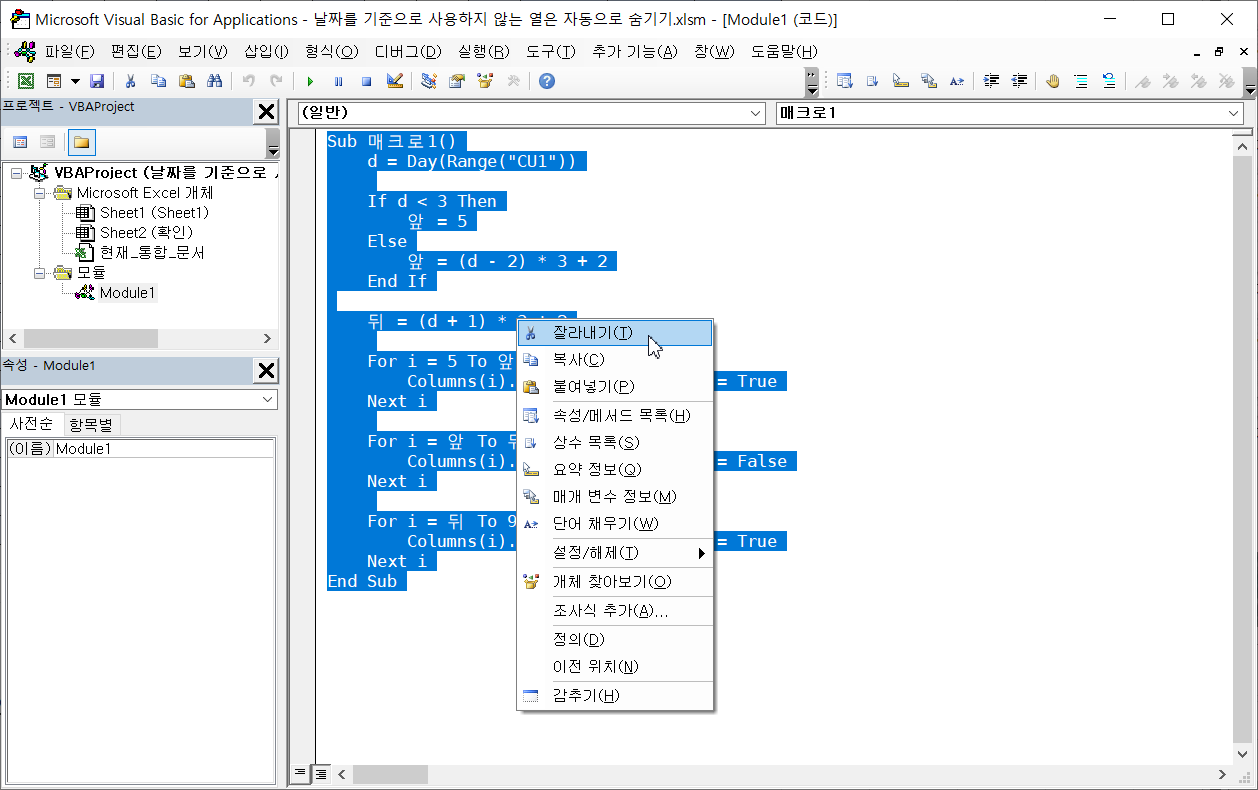Open the 도움말(H) menu
This screenshot has height=790, width=1258.
point(784,51)
